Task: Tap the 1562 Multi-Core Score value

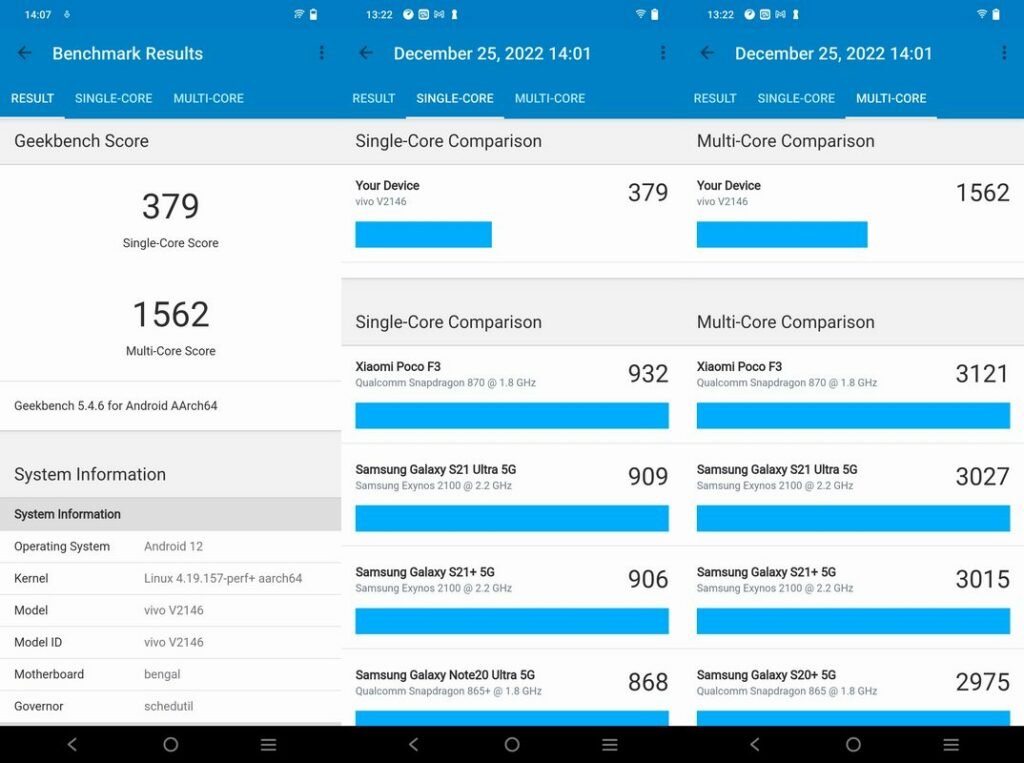Action: coord(170,314)
